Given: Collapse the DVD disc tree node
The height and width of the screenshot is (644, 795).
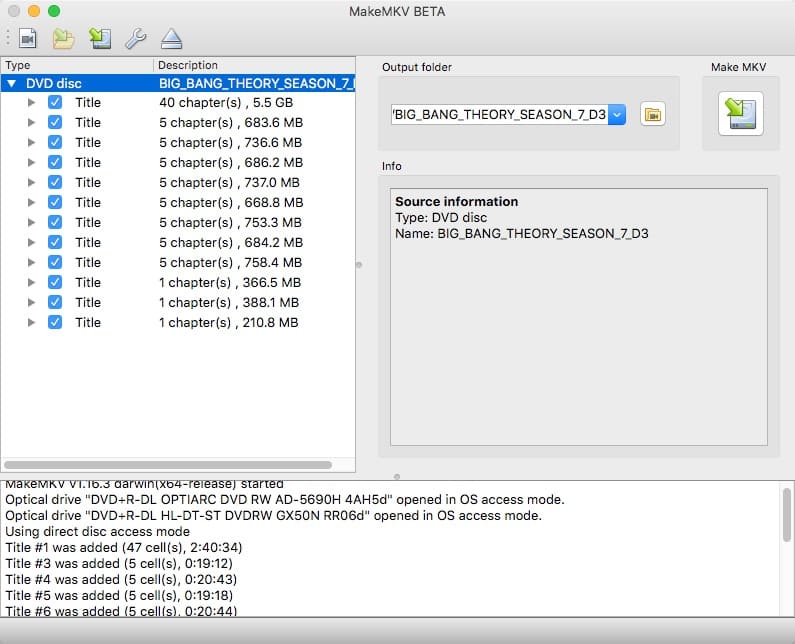Looking at the screenshot, I should point(12,84).
